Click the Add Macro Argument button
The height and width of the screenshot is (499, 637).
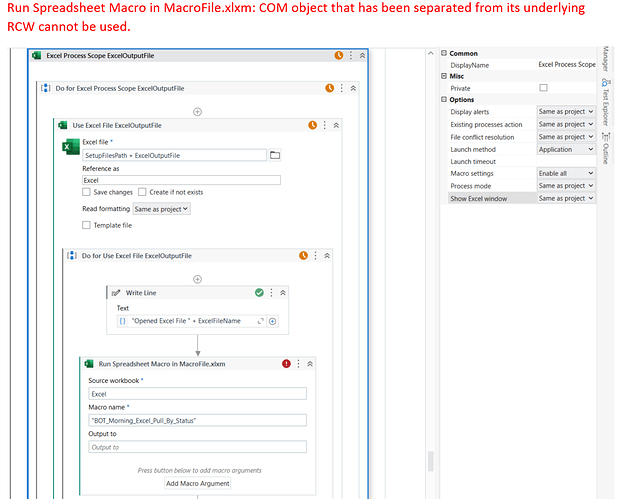click(198, 484)
